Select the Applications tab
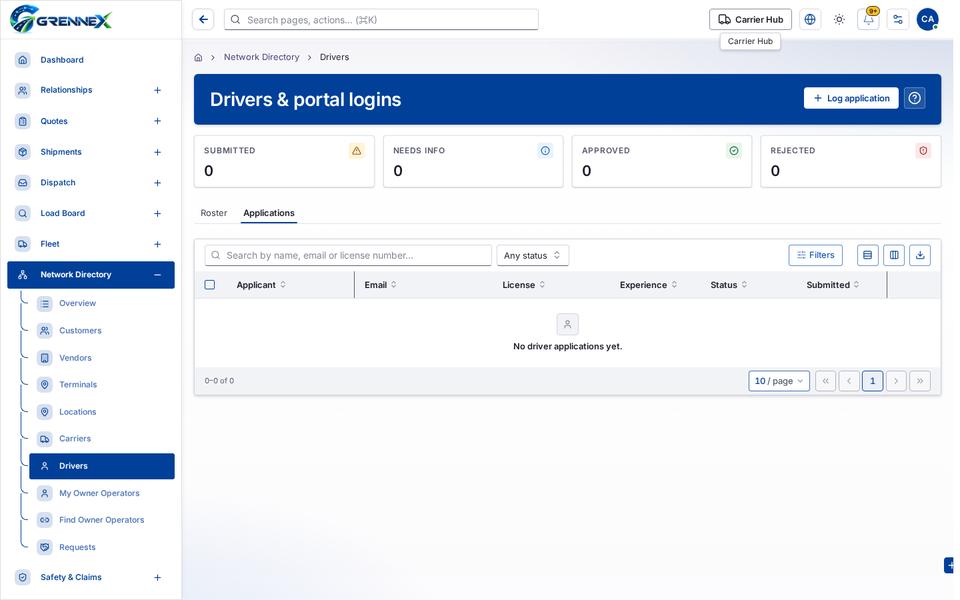 coord(269,213)
